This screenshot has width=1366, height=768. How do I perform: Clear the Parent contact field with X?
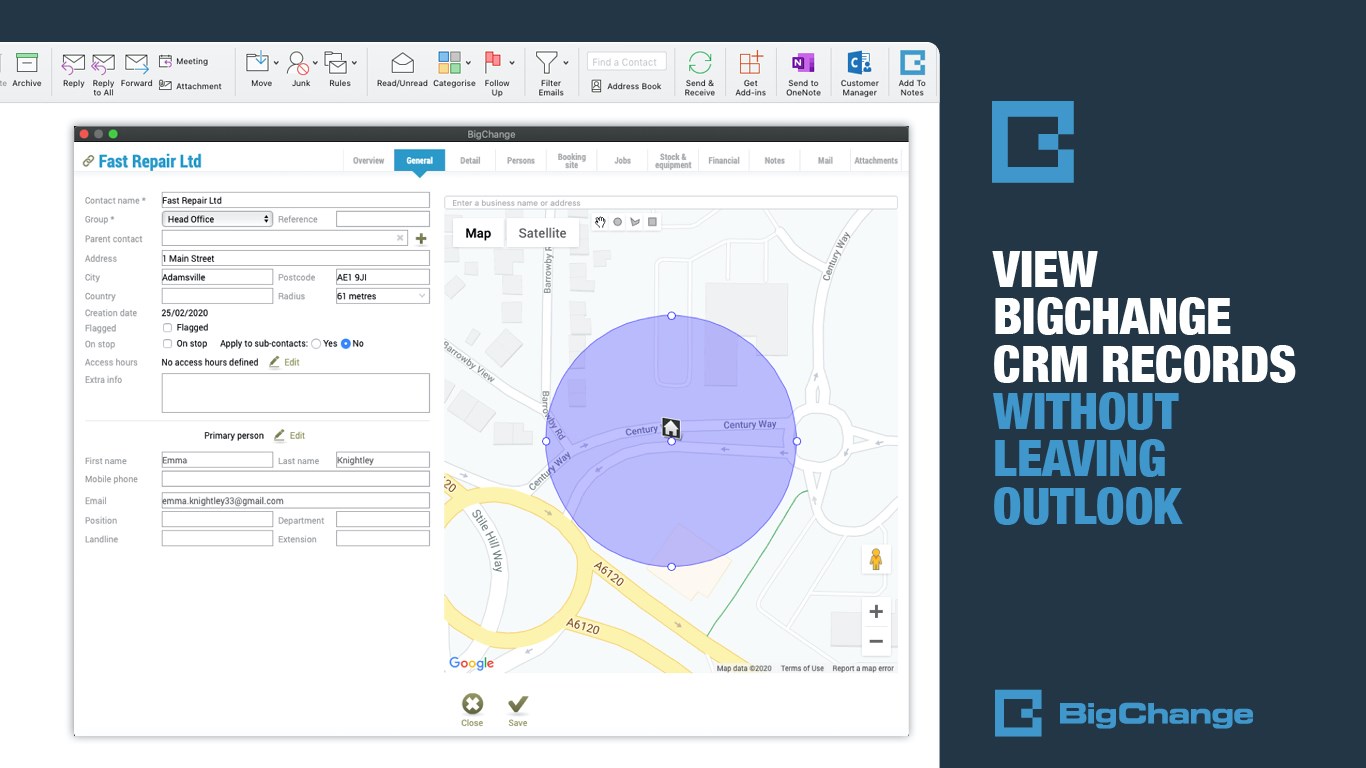tap(400, 238)
